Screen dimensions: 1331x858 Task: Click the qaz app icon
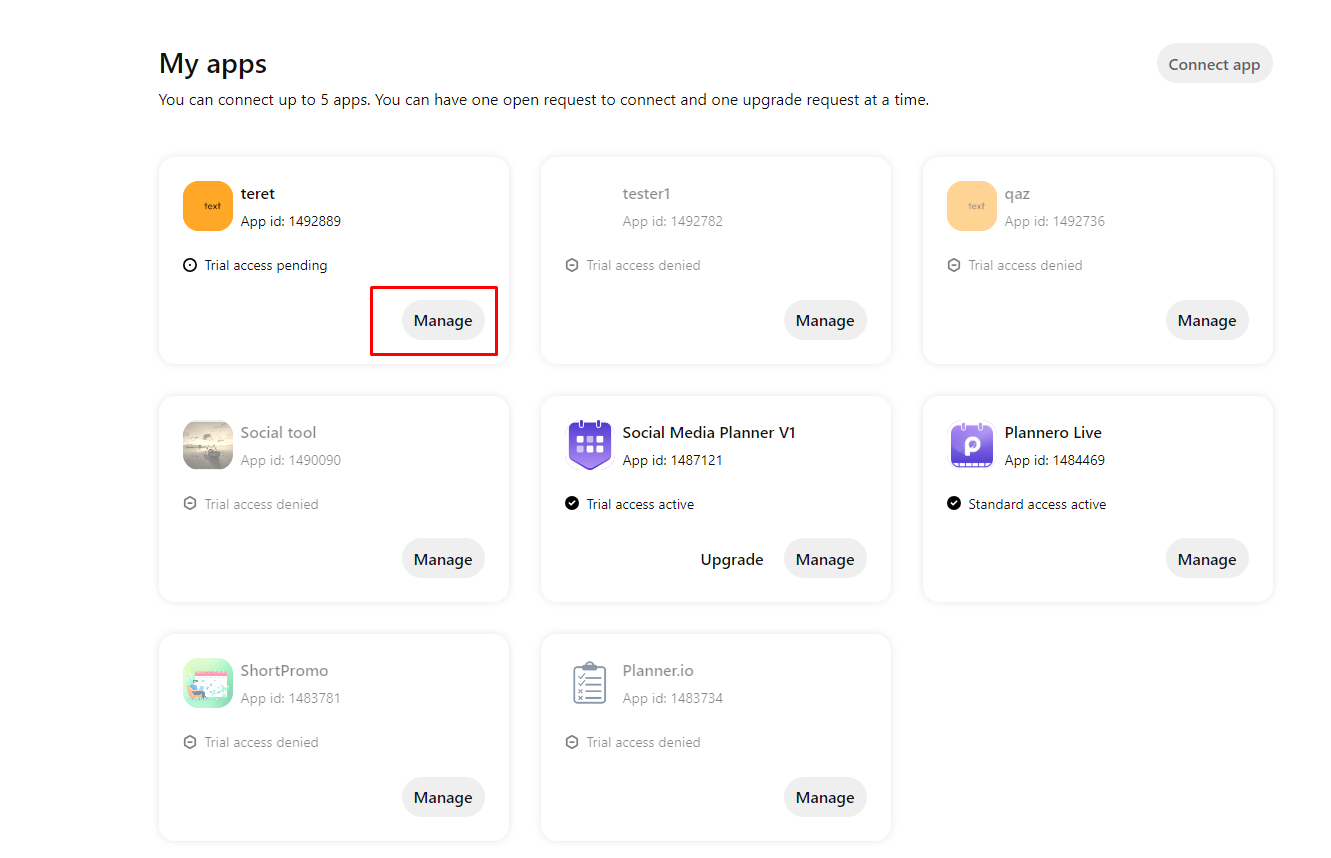coord(971,206)
